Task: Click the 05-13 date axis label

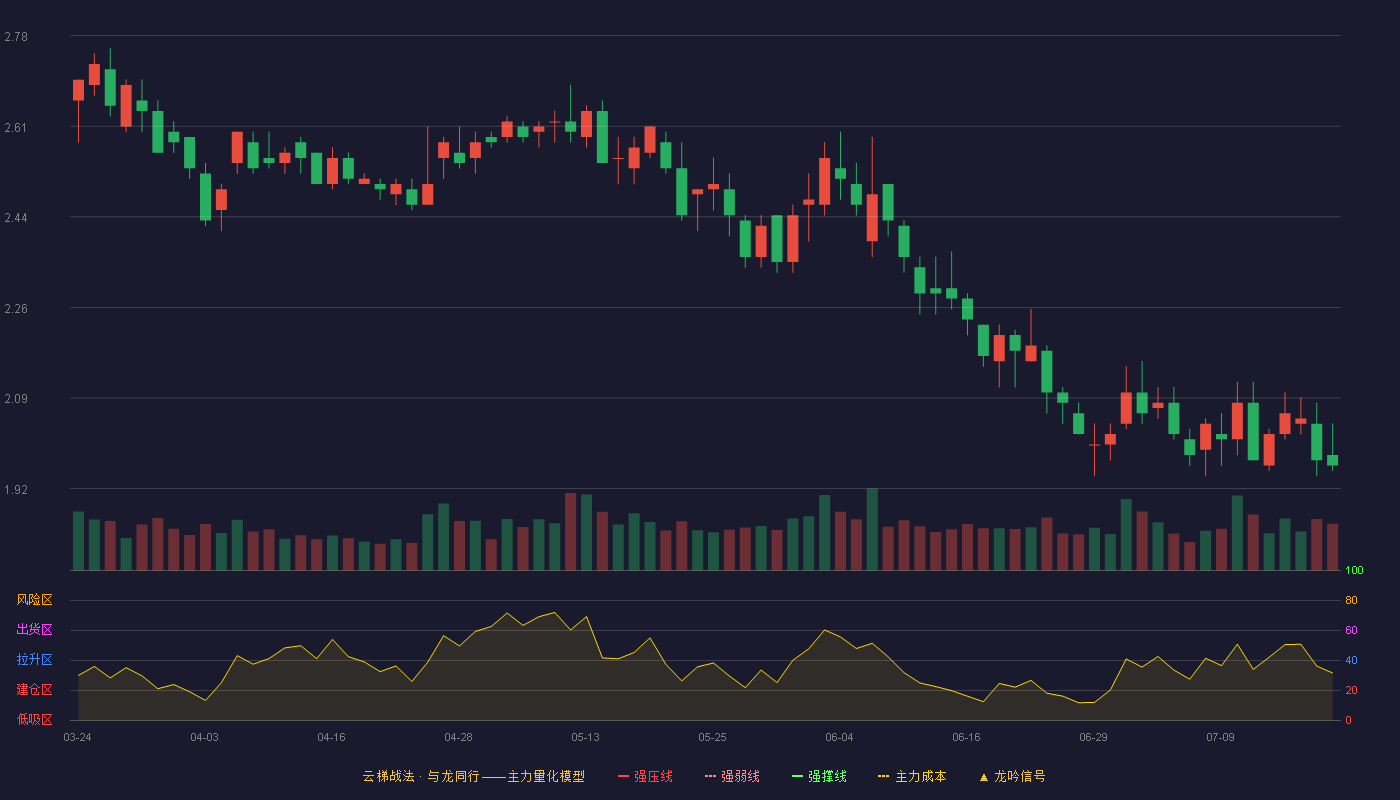Action: (x=585, y=737)
